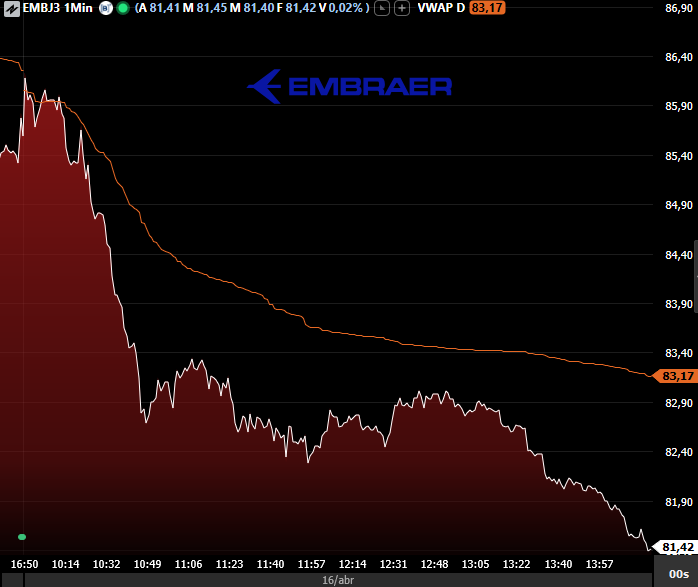Viewport: 698px width, 587px height.
Task: Click the plus icon to add an indicator
Action: pyautogui.click(x=402, y=8)
